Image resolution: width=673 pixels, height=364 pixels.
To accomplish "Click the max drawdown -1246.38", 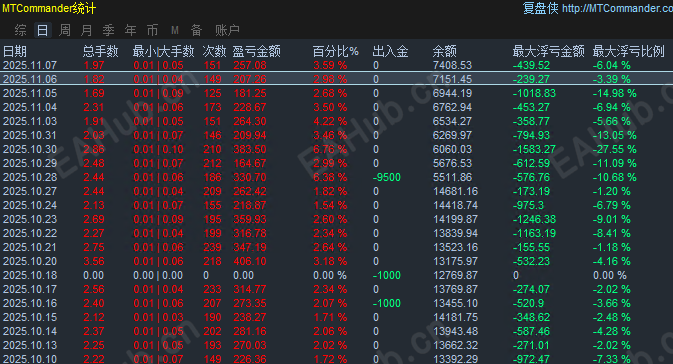I will [534, 219].
